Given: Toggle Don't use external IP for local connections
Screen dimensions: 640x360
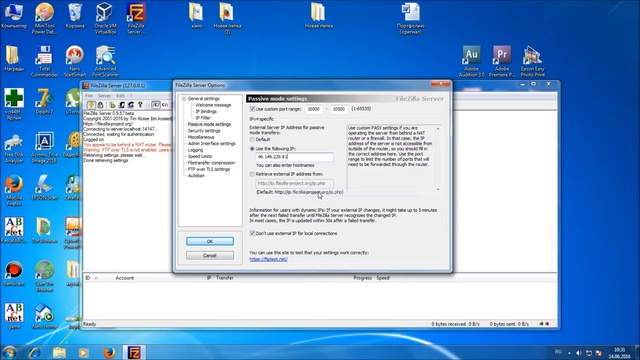Looking at the screenshot, I should pyautogui.click(x=252, y=233).
